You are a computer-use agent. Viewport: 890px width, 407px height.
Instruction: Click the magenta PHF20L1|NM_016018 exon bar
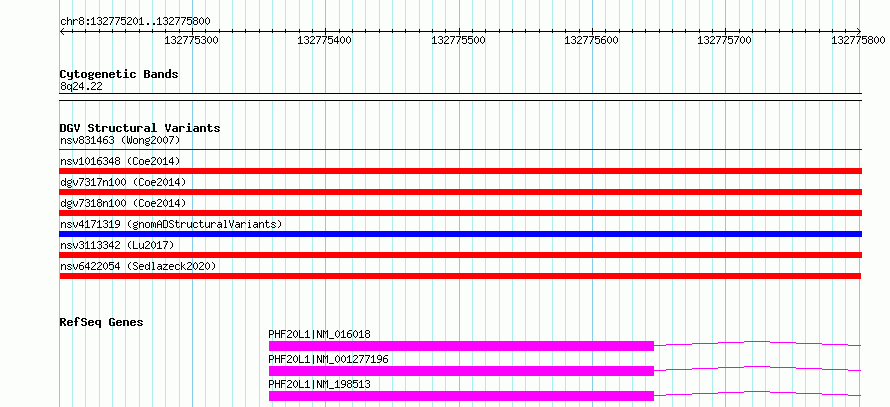(x=461, y=346)
